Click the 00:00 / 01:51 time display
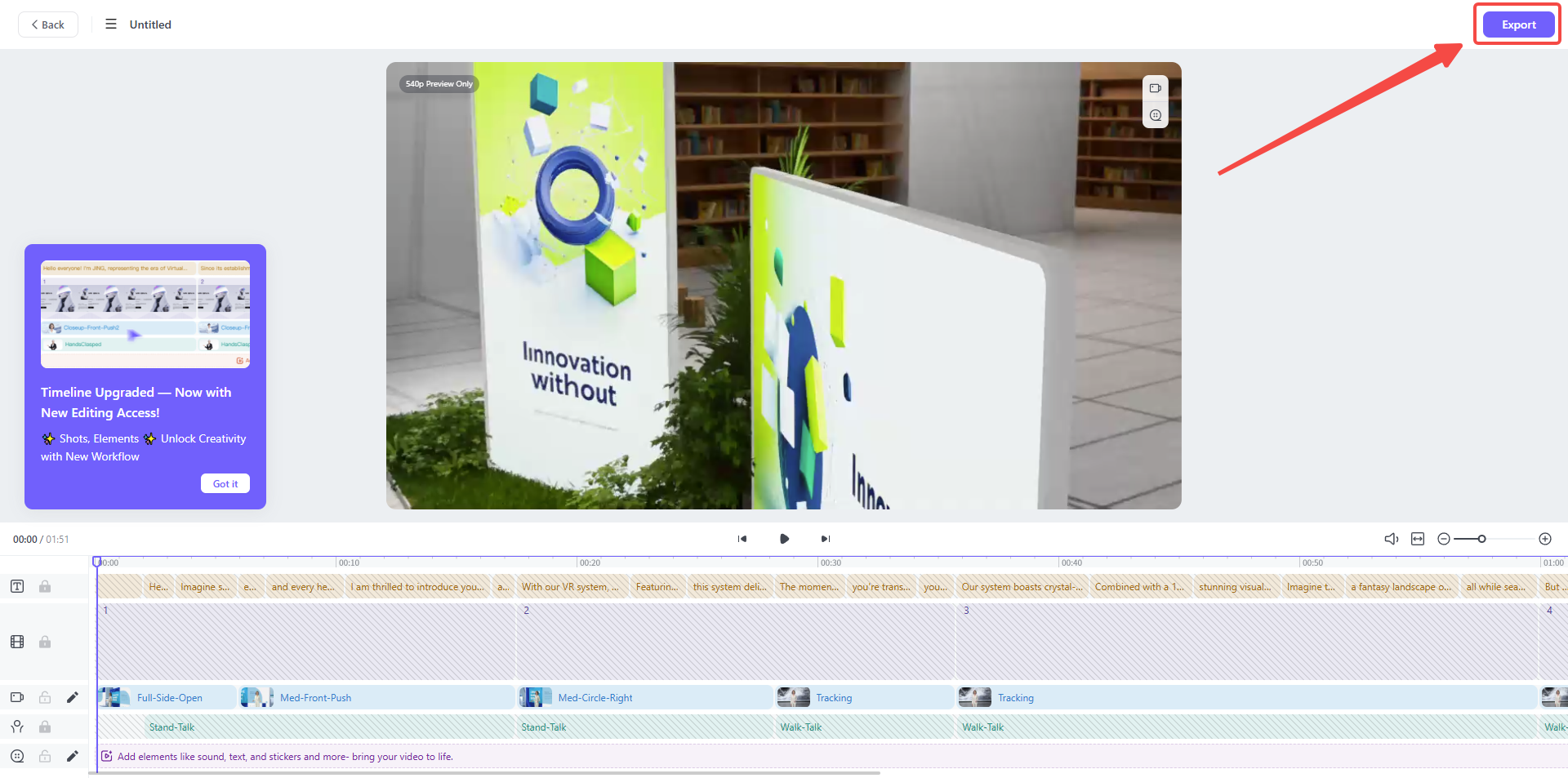The height and width of the screenshot is (778, 1568). pos(41,540)
